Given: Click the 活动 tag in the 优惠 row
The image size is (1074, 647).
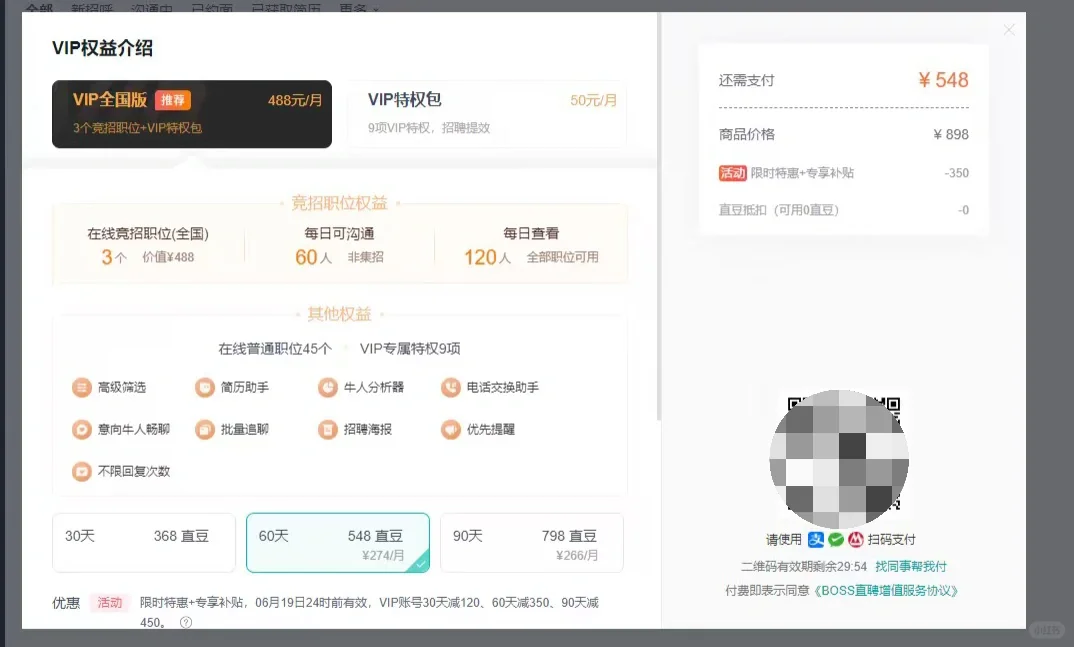Looking at the screenshot, I should pyautogui.click(x=110, y=602).
